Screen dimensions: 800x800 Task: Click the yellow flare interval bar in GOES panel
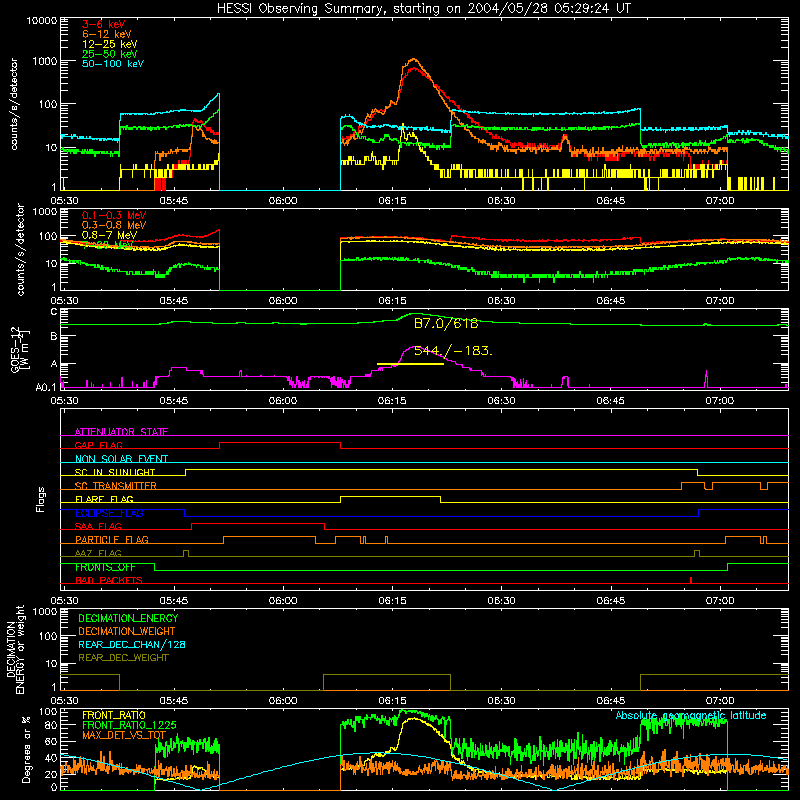point(410,364)
